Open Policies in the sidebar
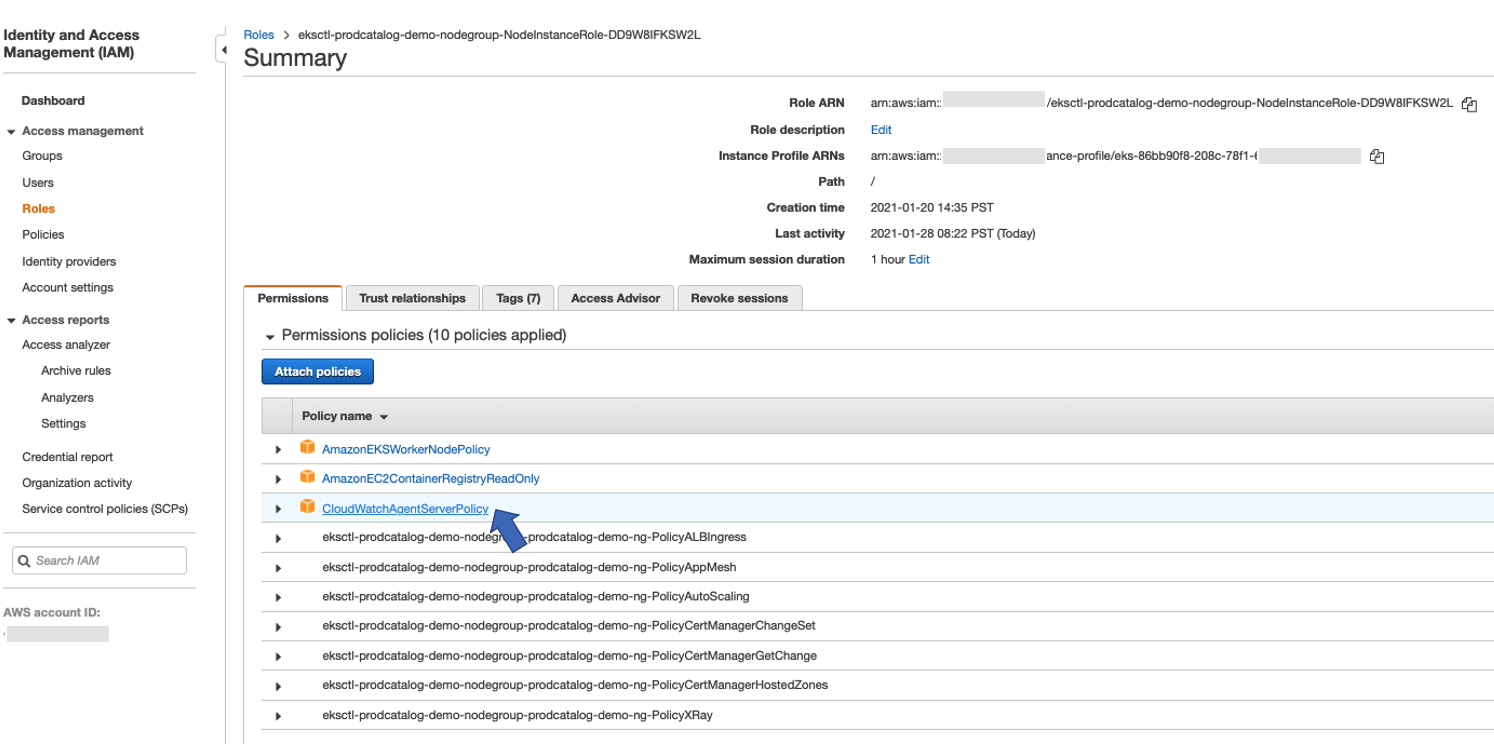1494x748 pixels. pos(43,235)
